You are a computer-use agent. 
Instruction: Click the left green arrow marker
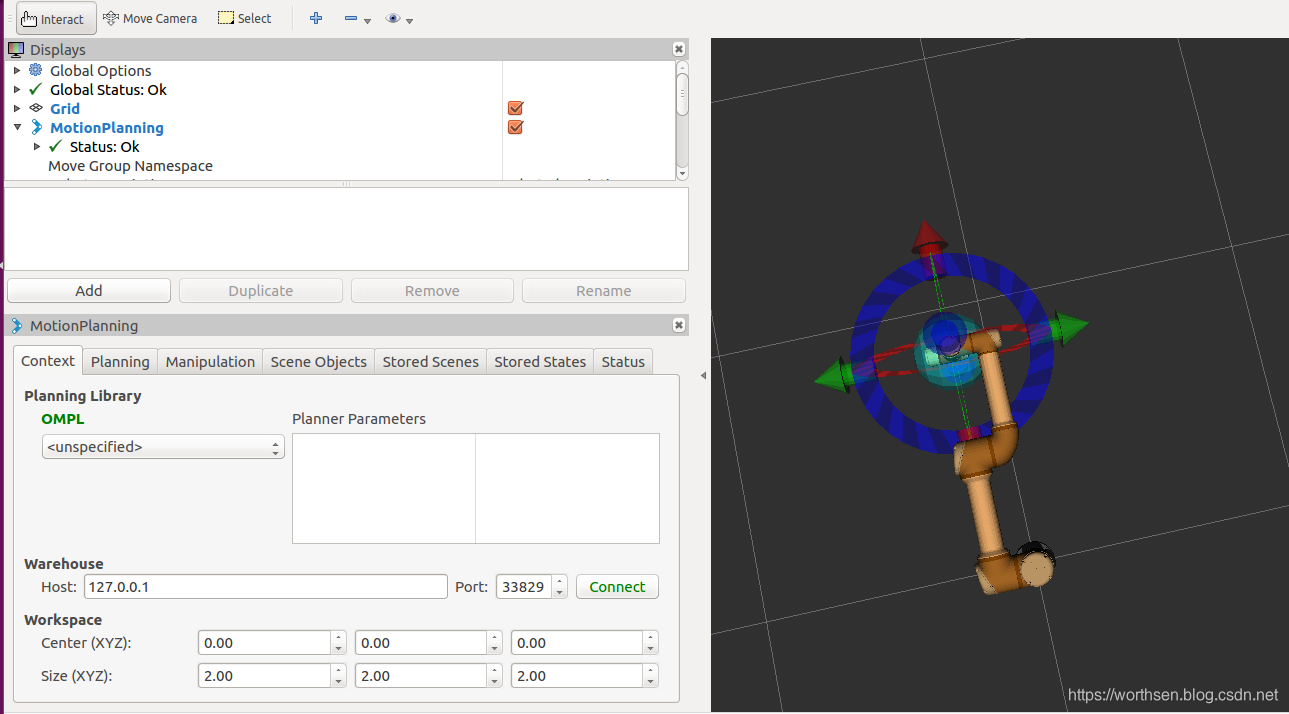(832, 377)
